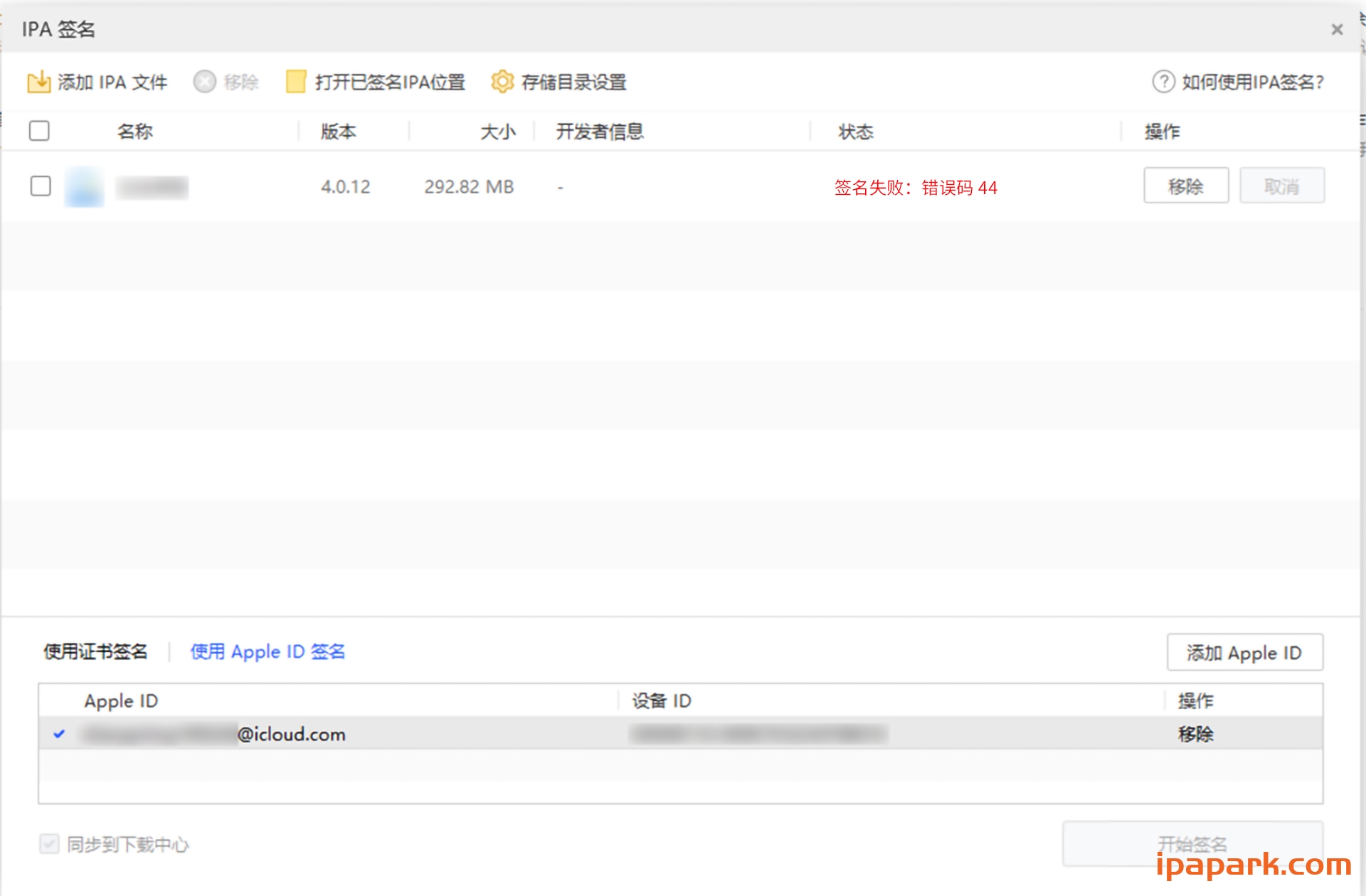The height and width of the screenshot is (896, 1366).
Task: Click the 添加 IPA 文件 import icon
Action: click(41, 82)
